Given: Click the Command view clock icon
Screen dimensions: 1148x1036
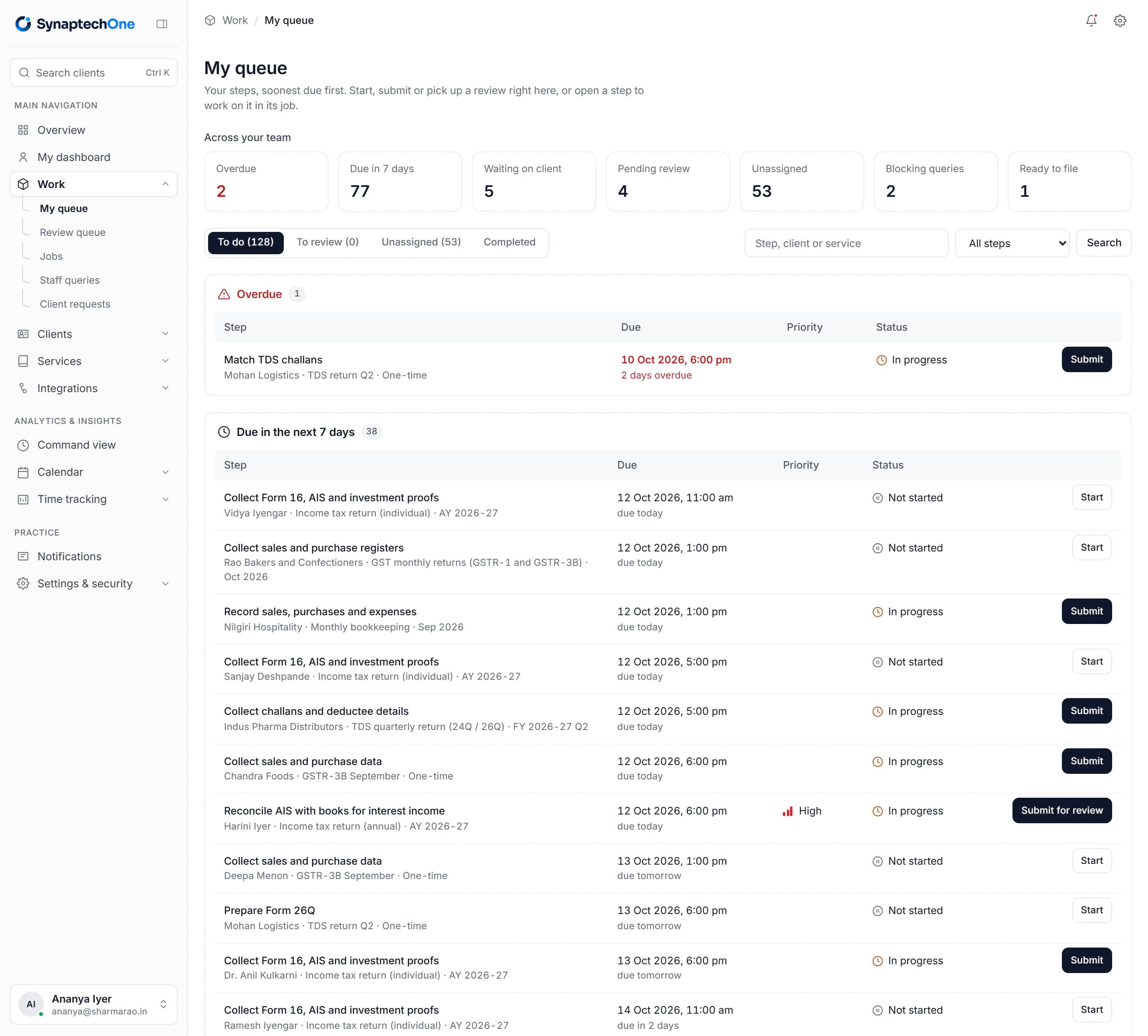Looking at the screenshot, I should tap(23, 445).
